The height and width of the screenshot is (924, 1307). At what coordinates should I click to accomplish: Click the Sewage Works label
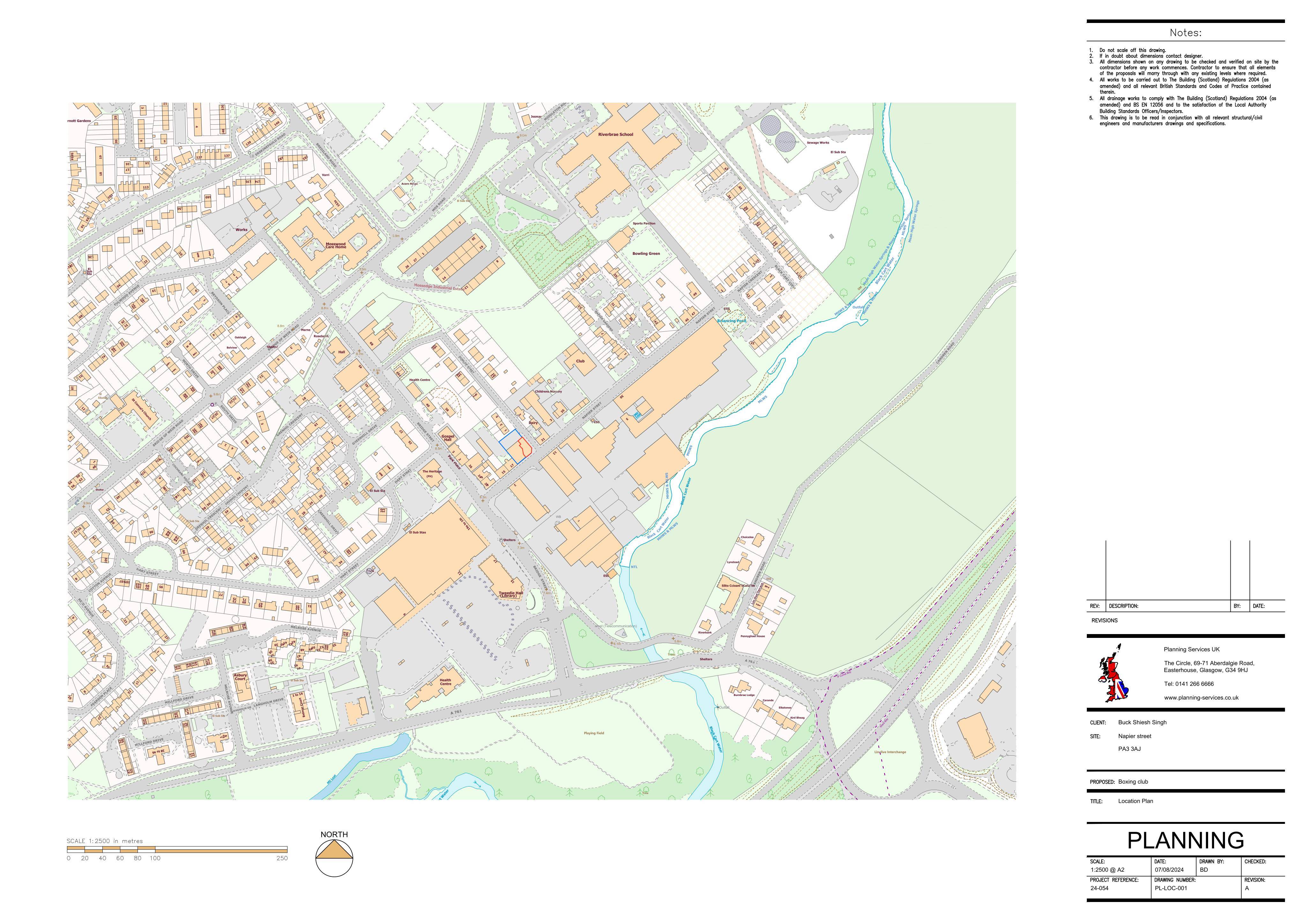tap(818, 143)
